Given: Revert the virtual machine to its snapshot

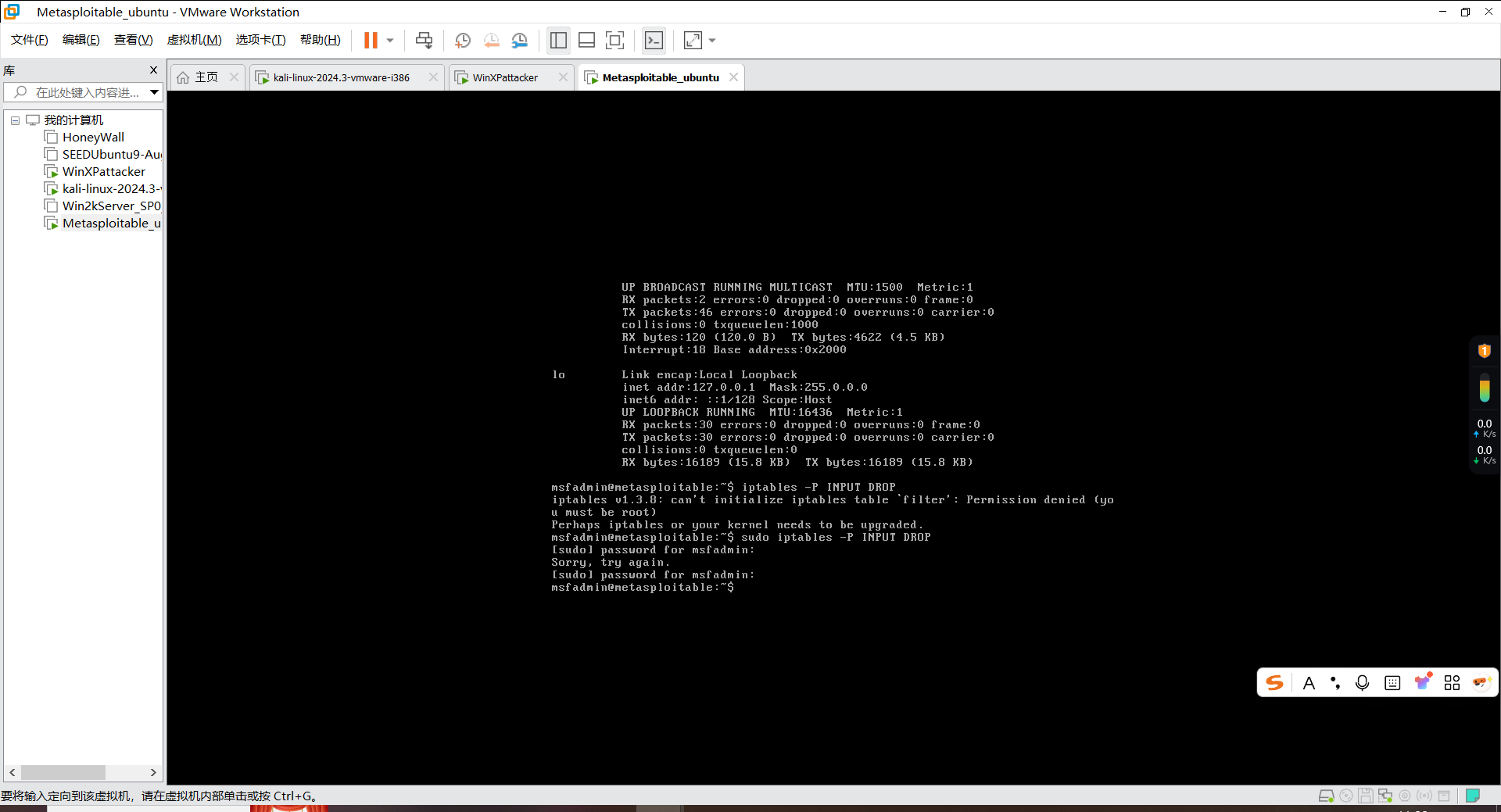Looking at the screenshot, I should click(491, 41).
